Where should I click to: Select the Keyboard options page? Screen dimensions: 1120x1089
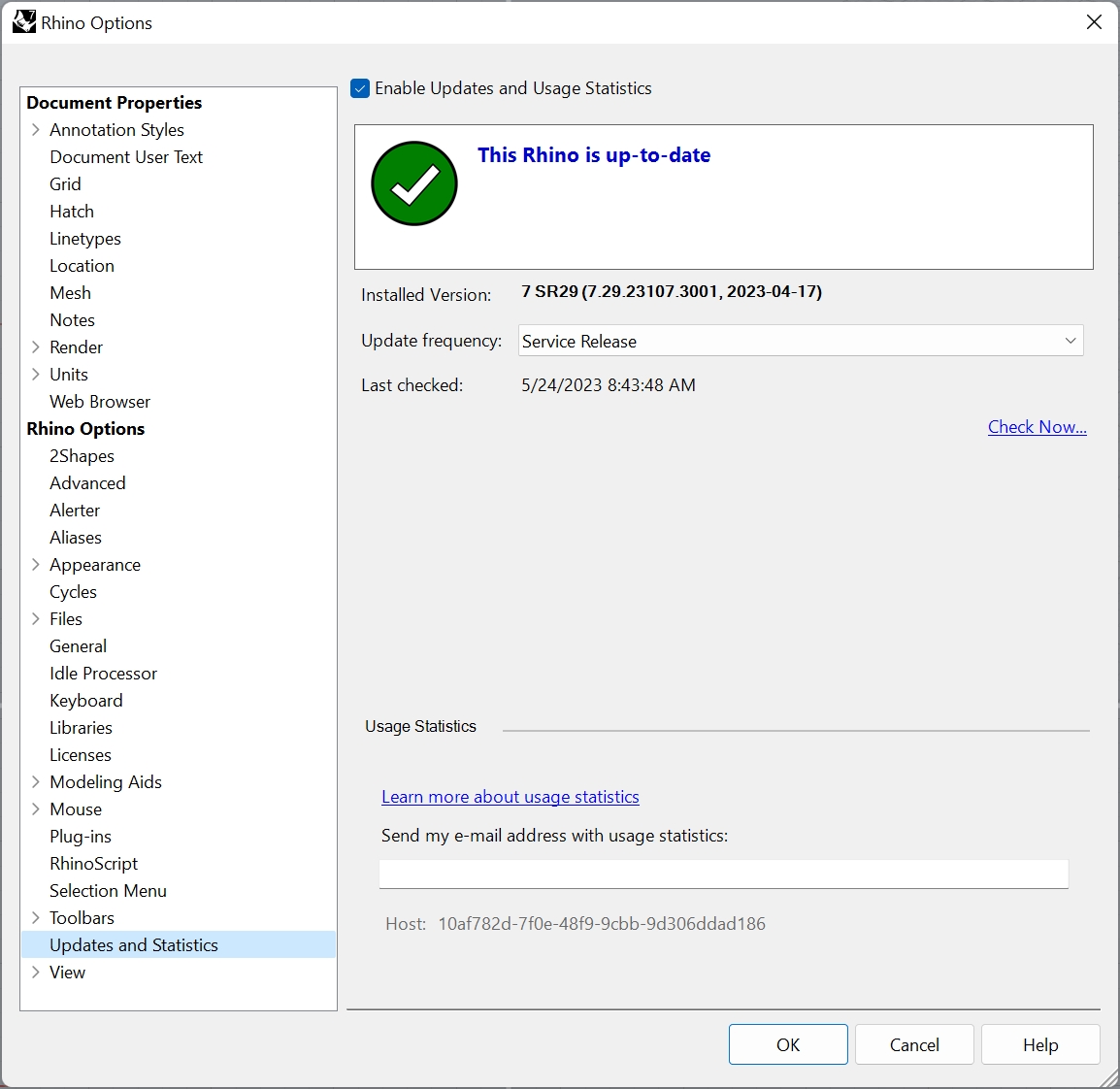point(86,701)
